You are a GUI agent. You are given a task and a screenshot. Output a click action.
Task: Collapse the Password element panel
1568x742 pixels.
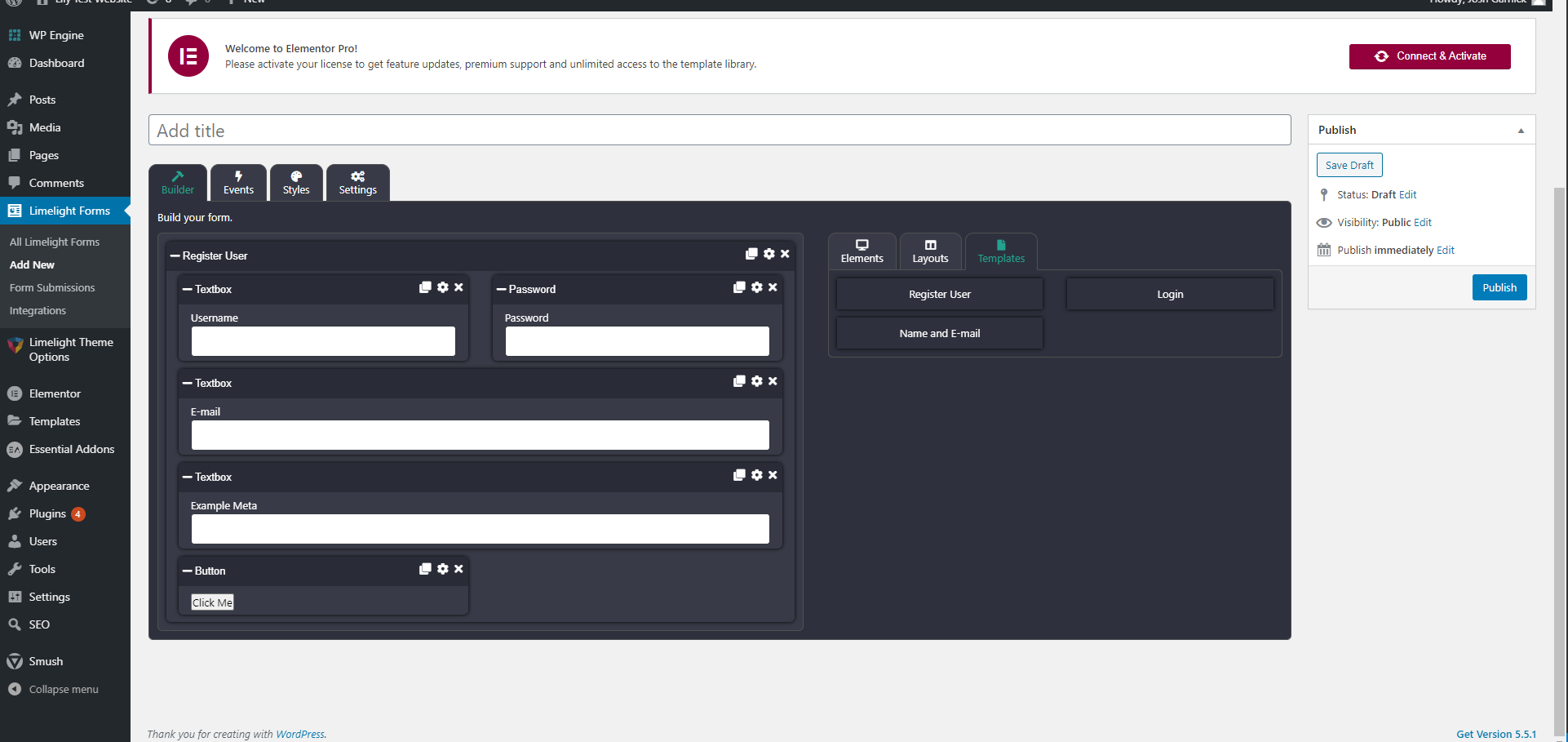pos(501,290)
